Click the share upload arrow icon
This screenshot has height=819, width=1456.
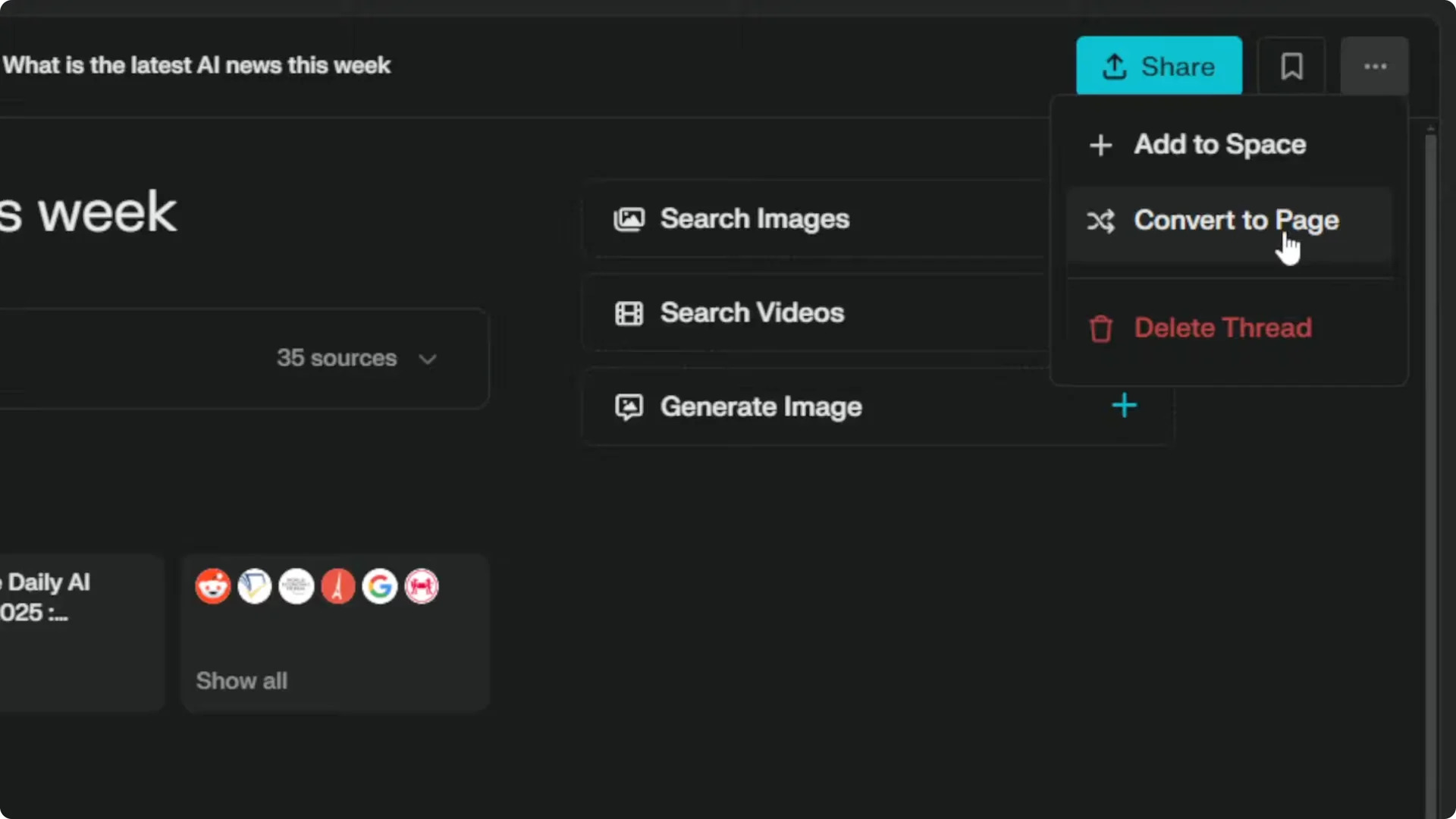[1114, 66]
